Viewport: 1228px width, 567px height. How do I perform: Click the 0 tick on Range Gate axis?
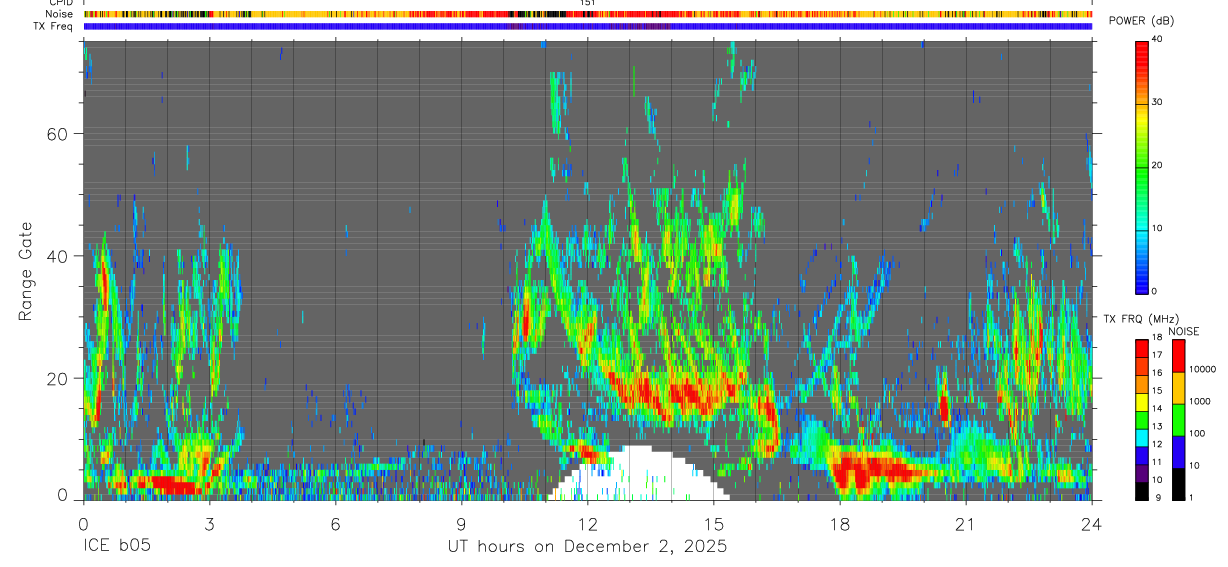tap(61, 496)
